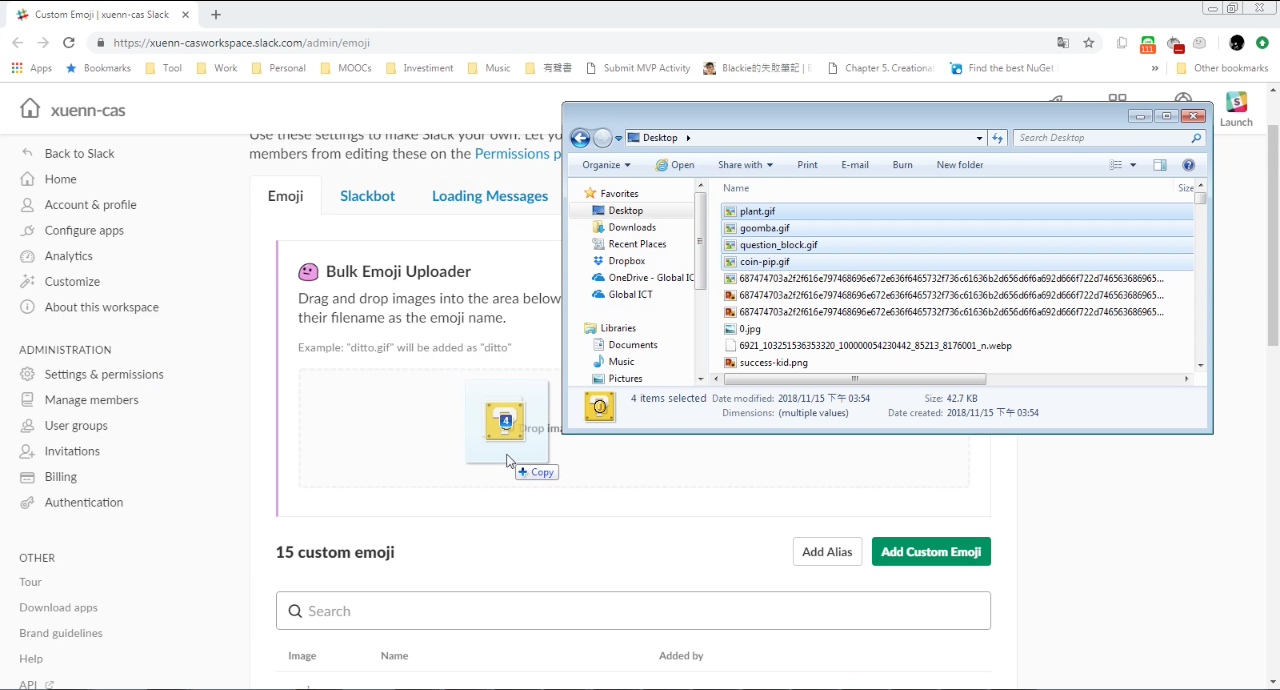Click New folder in the Explorer toolbar

click(960, 165)
